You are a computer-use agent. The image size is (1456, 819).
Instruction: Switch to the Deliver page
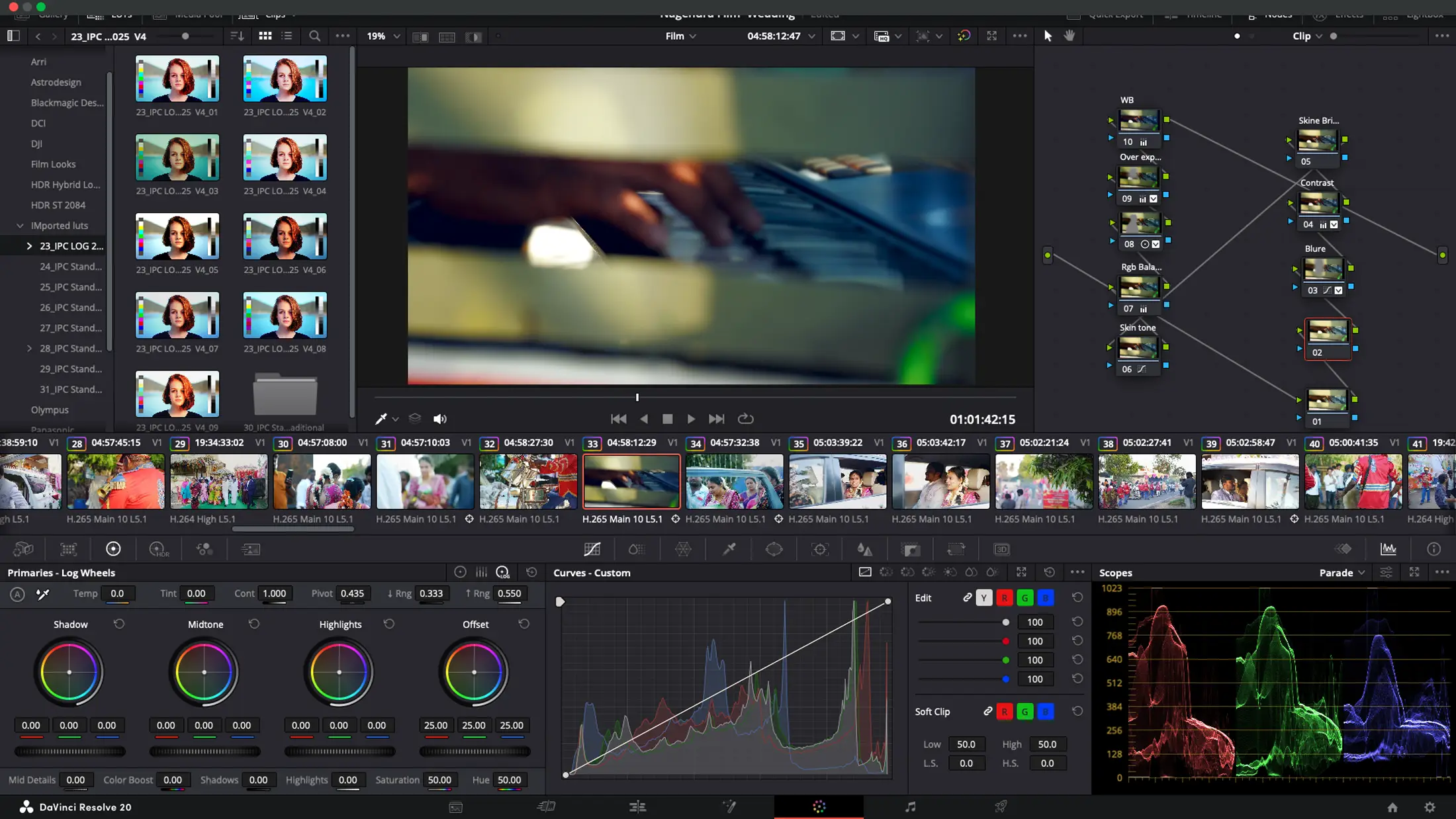[x=1001, y=807]
